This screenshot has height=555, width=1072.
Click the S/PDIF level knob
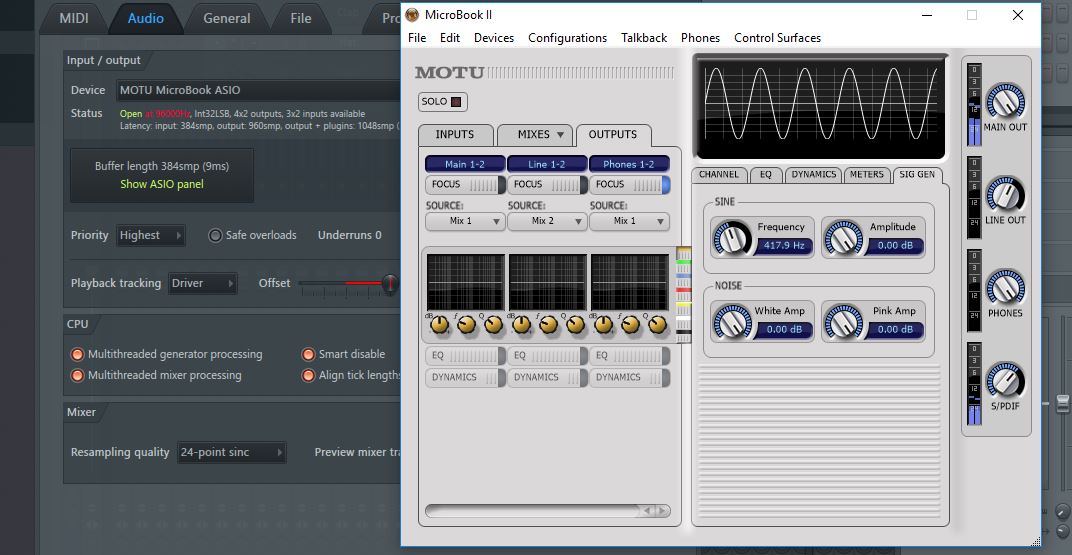1004,380
